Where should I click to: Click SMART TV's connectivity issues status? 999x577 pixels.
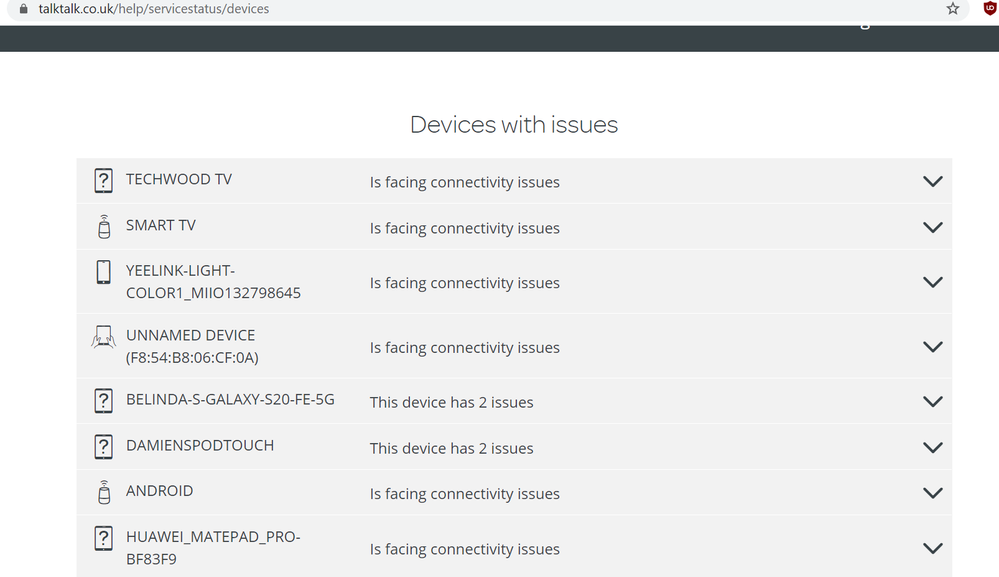point(464,228)
